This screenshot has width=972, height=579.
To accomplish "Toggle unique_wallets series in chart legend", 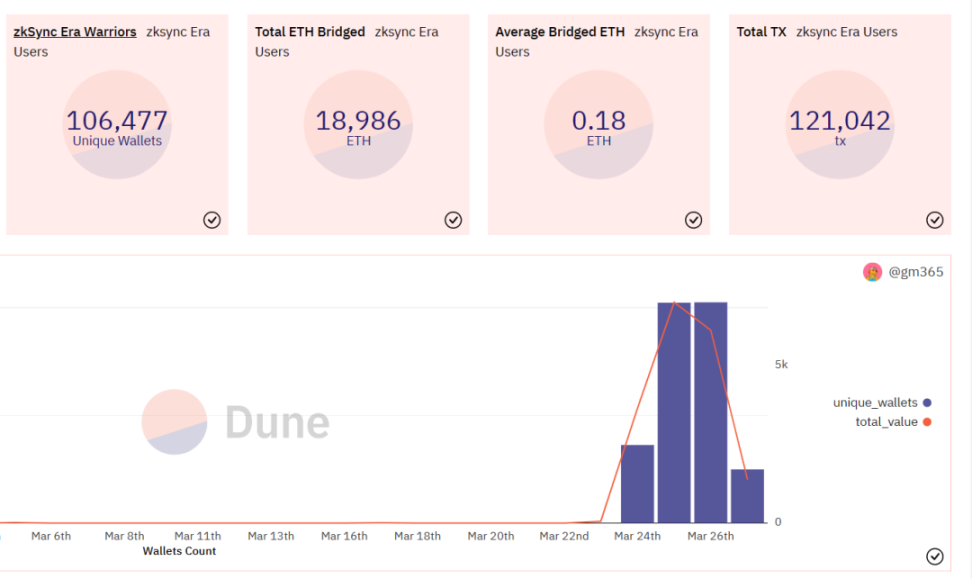I will tap(875, 403).
